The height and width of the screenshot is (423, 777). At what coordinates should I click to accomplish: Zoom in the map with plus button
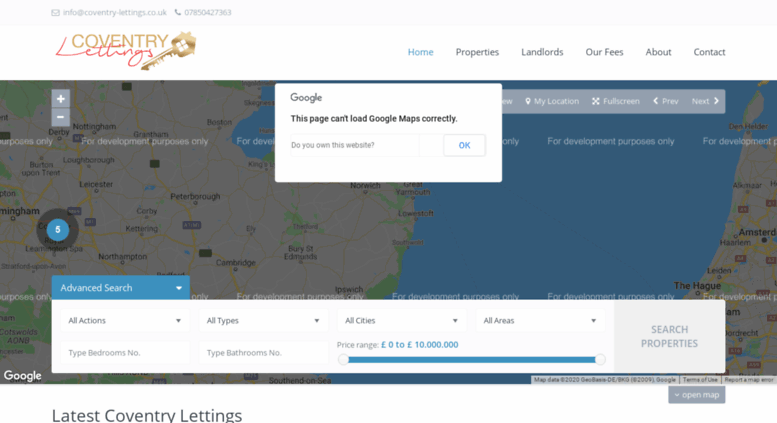pyautogui.click(x=60, y=99)
